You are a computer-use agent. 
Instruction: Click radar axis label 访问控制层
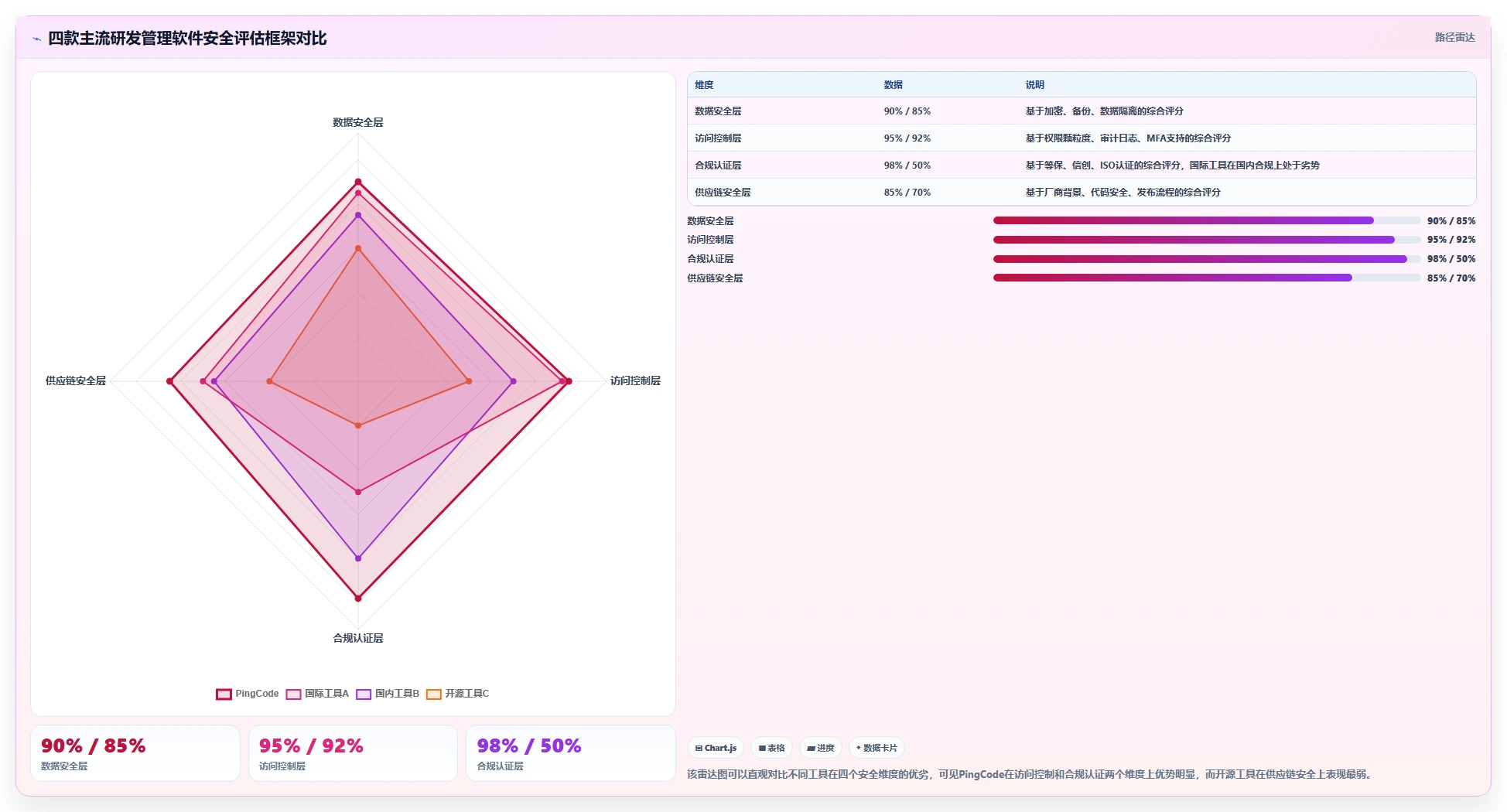(x=635, y=380)
